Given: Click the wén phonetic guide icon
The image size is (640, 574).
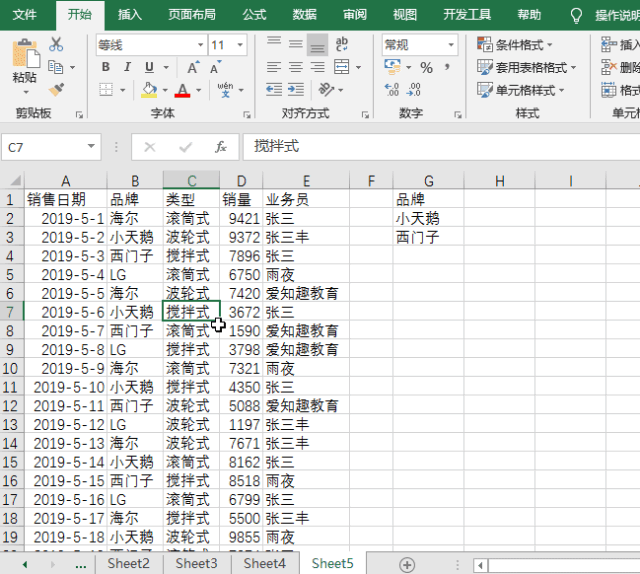Looking at the screenshot, I should 225,89.
